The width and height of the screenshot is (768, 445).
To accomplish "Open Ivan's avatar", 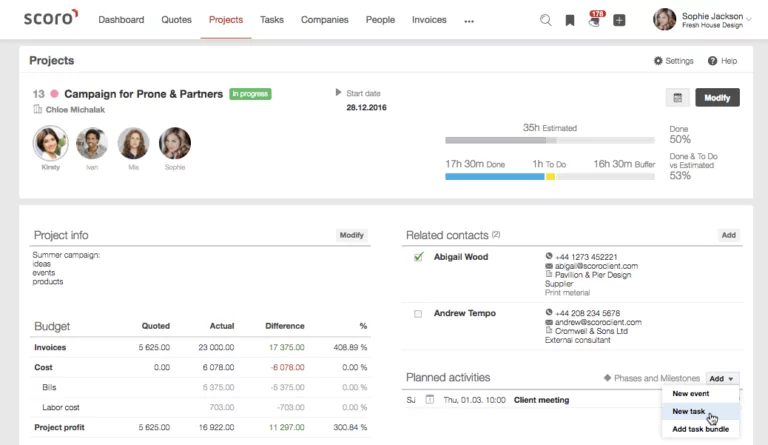I will pos(92,143).
